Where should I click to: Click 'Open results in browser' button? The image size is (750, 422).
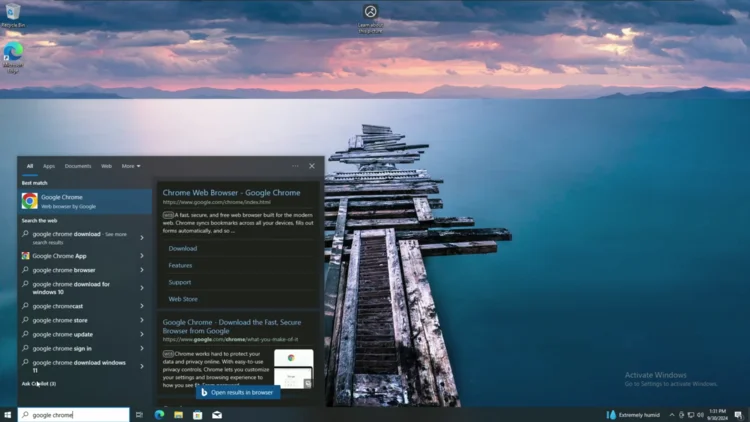[x=238, y=392]
